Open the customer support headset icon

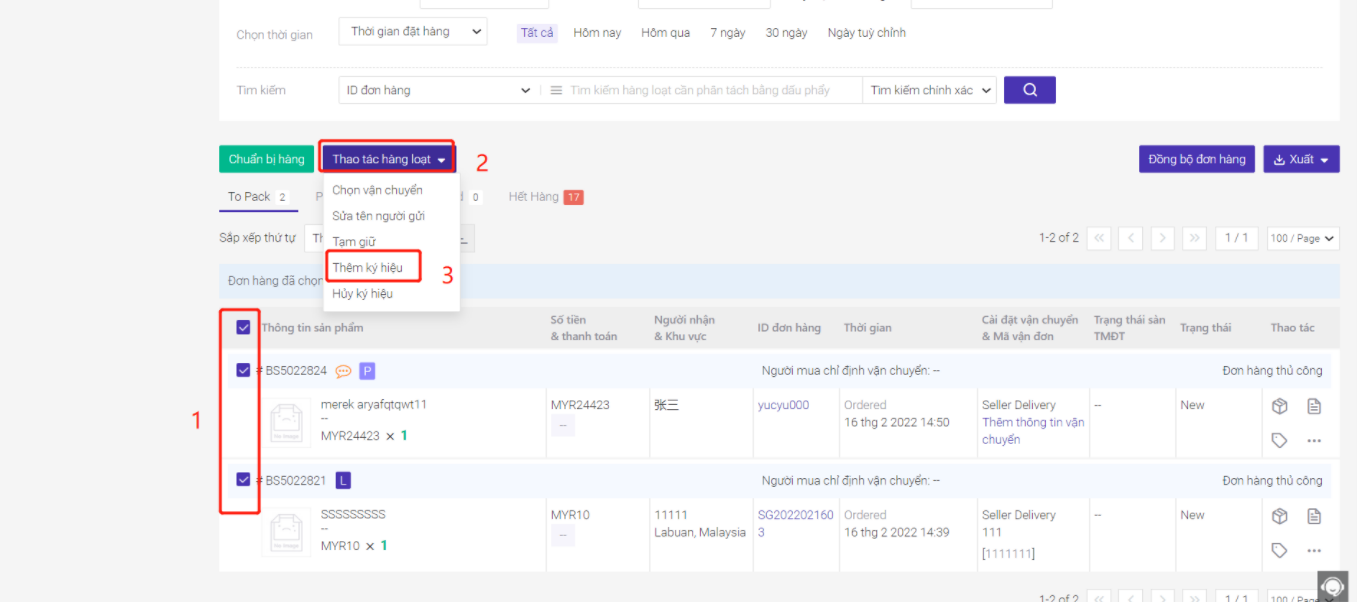pos(1332,587)
